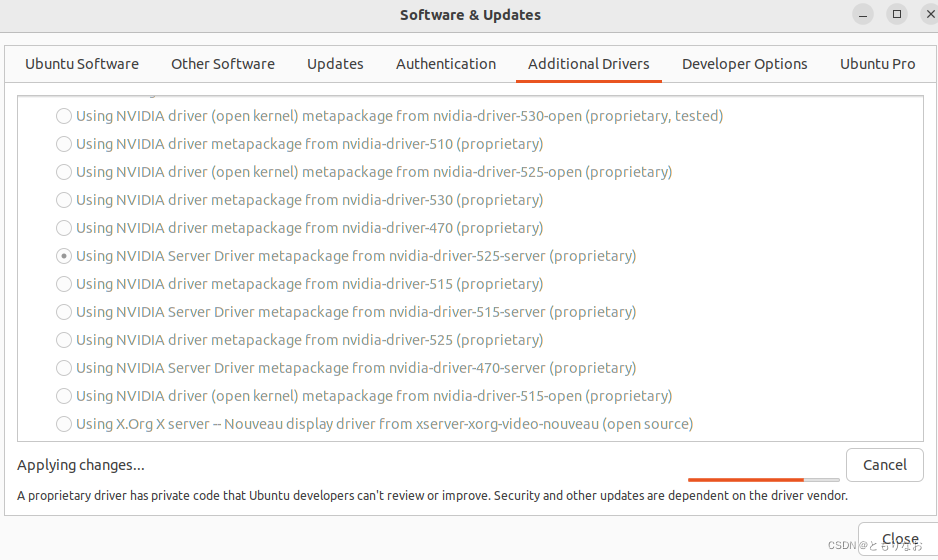Cancel the applying changes operation
The image size is (938, 560).
(885, 465)
